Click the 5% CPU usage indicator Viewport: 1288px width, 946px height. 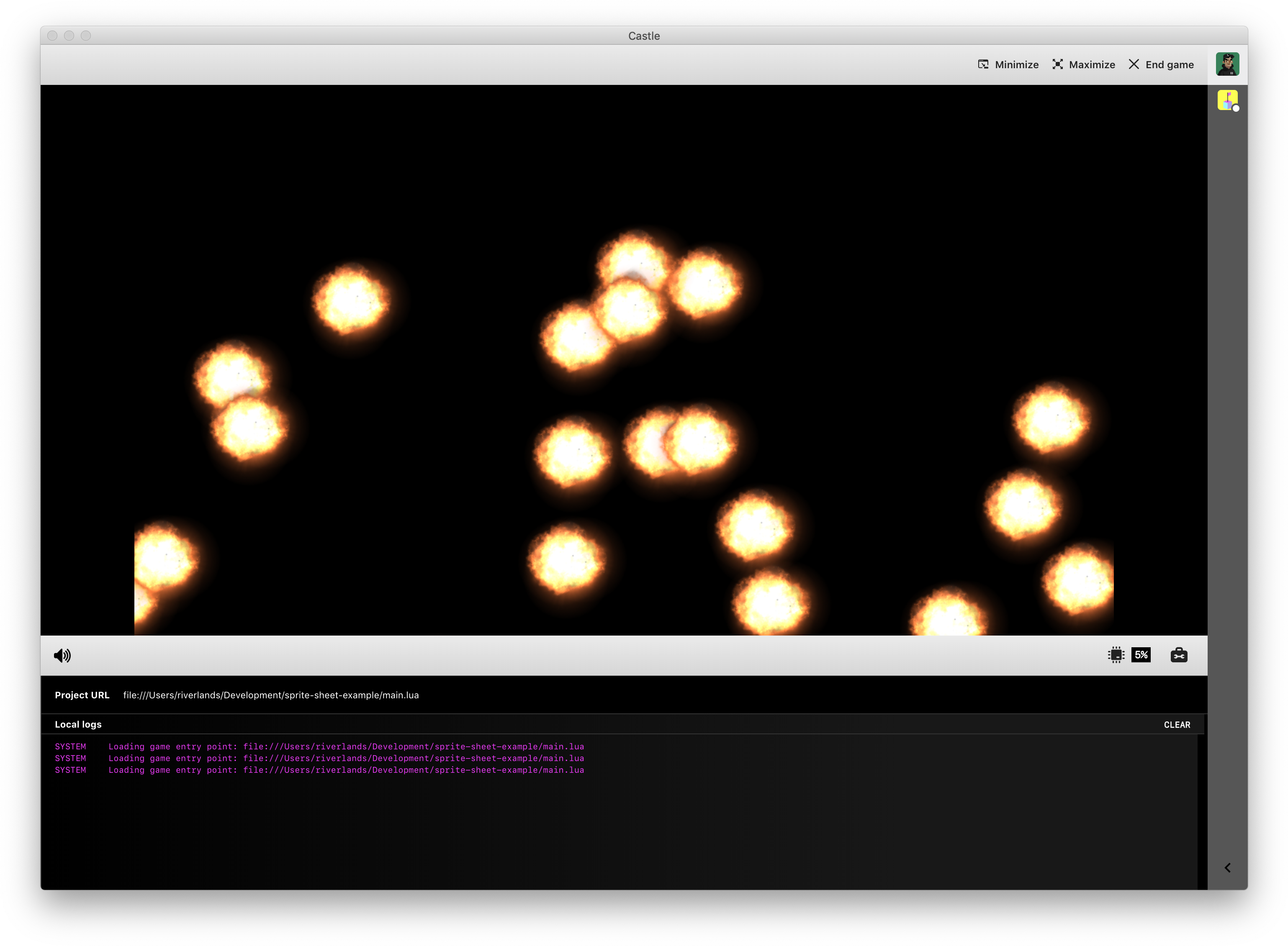tap(1141, 654)
